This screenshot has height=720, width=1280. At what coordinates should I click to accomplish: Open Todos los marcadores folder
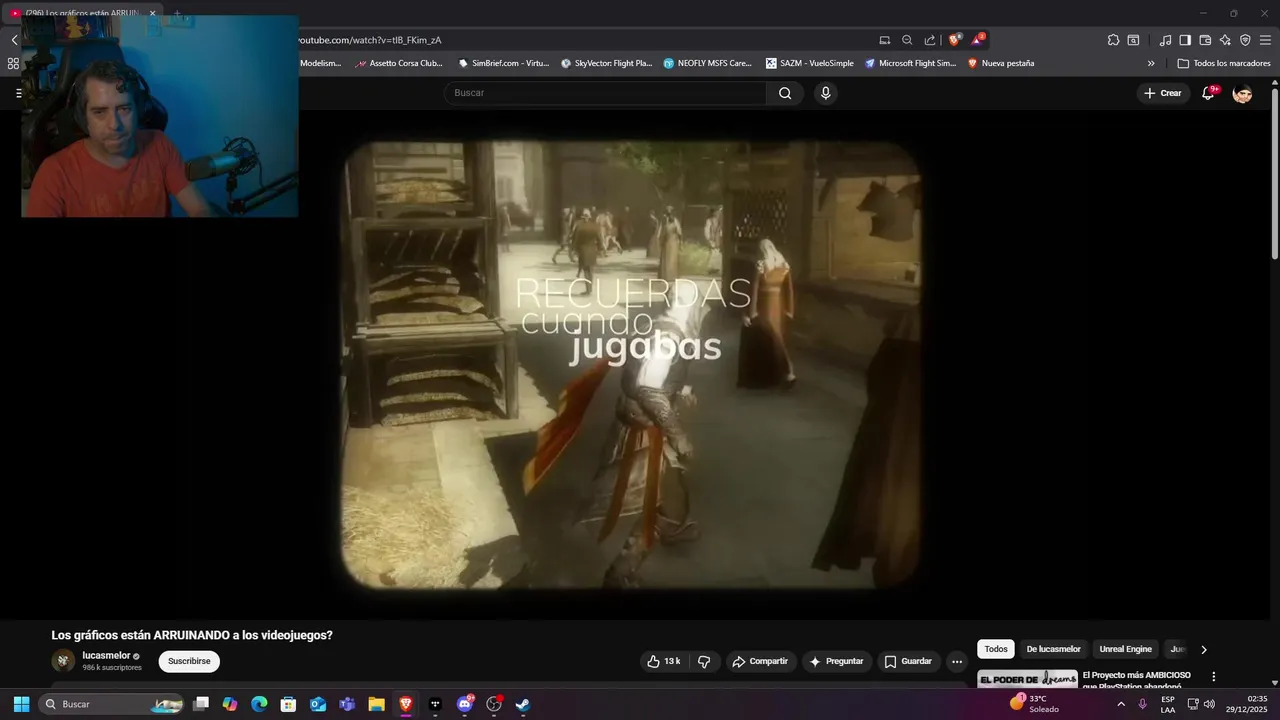pos(1224,63)
